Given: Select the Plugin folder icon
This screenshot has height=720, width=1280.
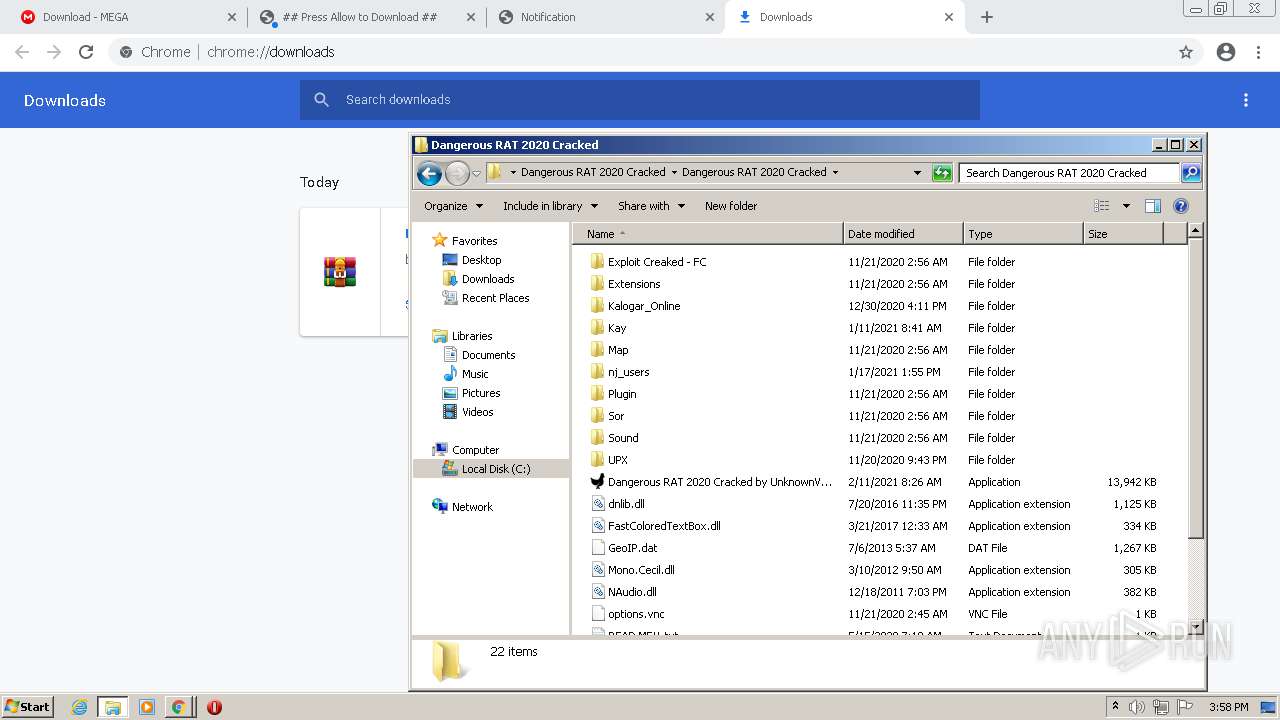Looking at the screenshot, I should (x=598, y=394).
